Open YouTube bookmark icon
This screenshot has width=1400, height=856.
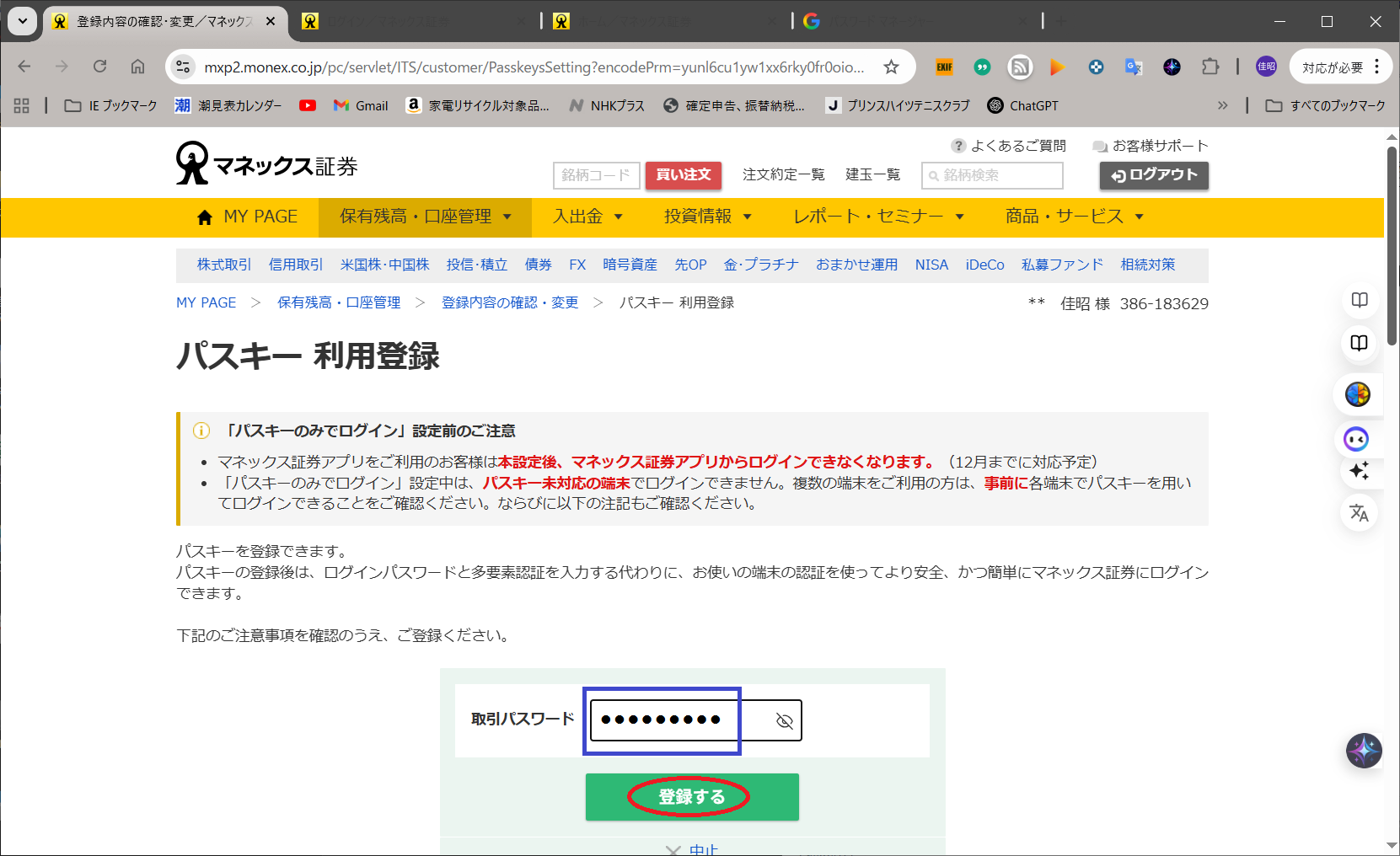(308, 105)
